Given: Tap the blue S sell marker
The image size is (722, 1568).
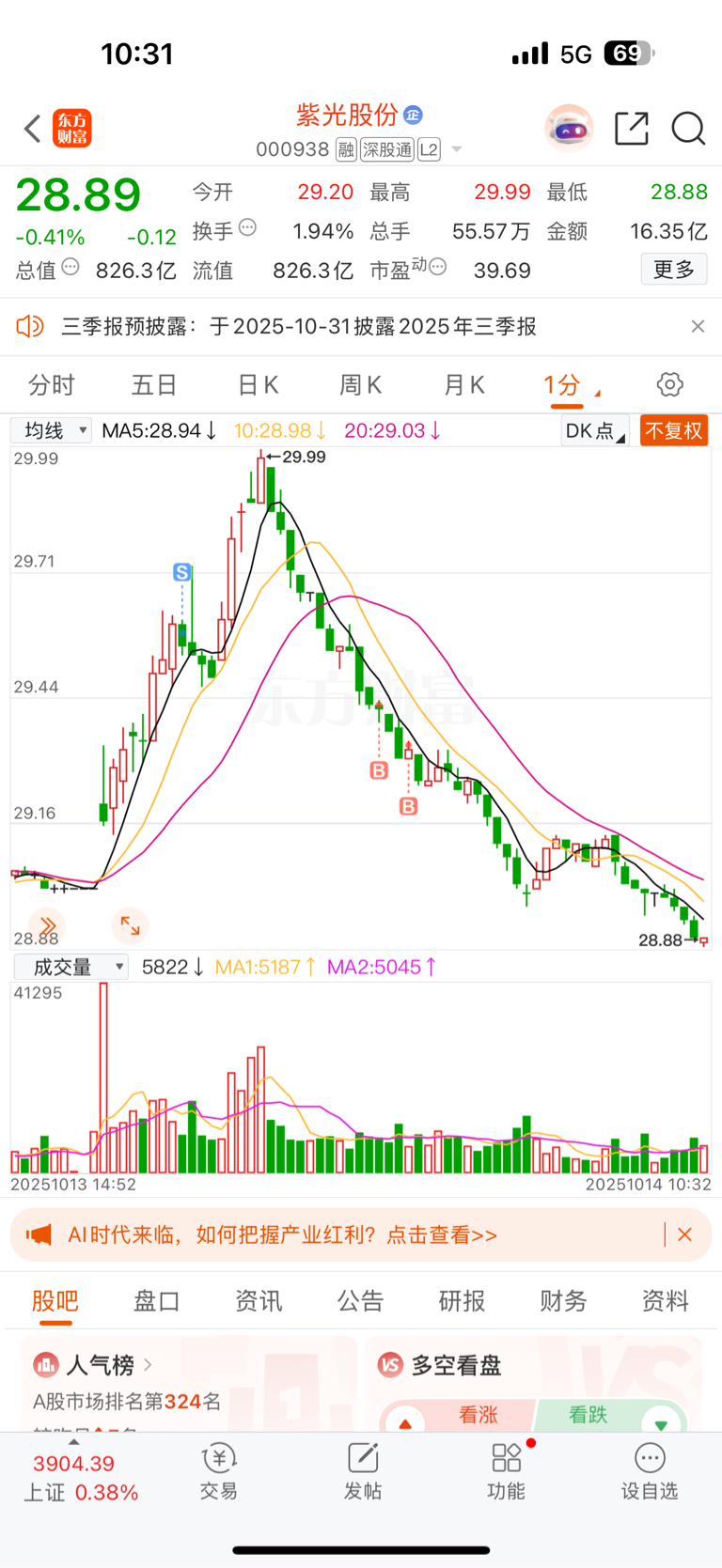Looking at the screenshot, I should 182,572.
